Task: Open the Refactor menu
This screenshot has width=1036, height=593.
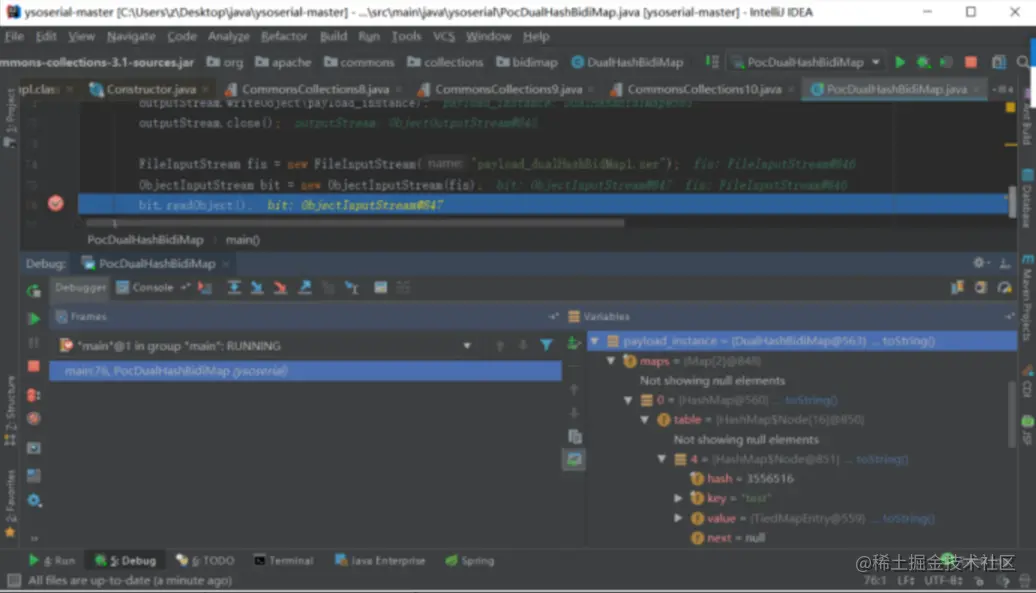Action: 283,36
